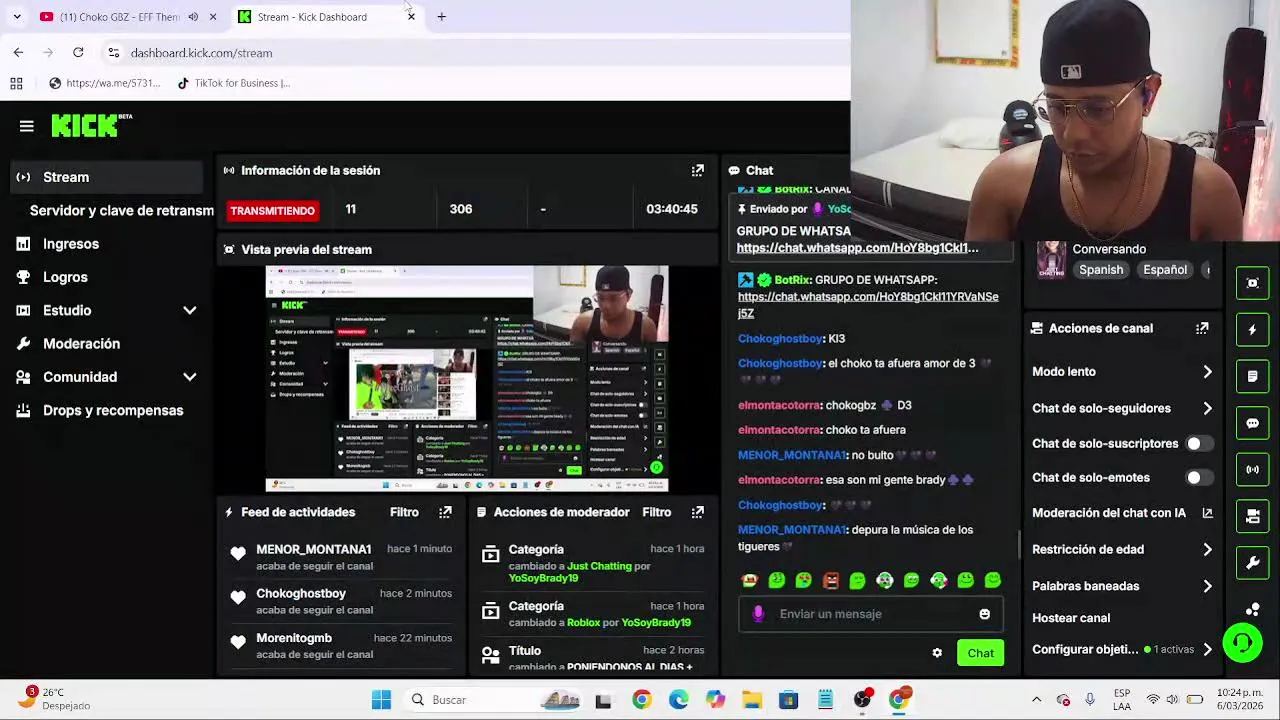Open a new browser tab
1280x720 pixels.
(441, 17)
